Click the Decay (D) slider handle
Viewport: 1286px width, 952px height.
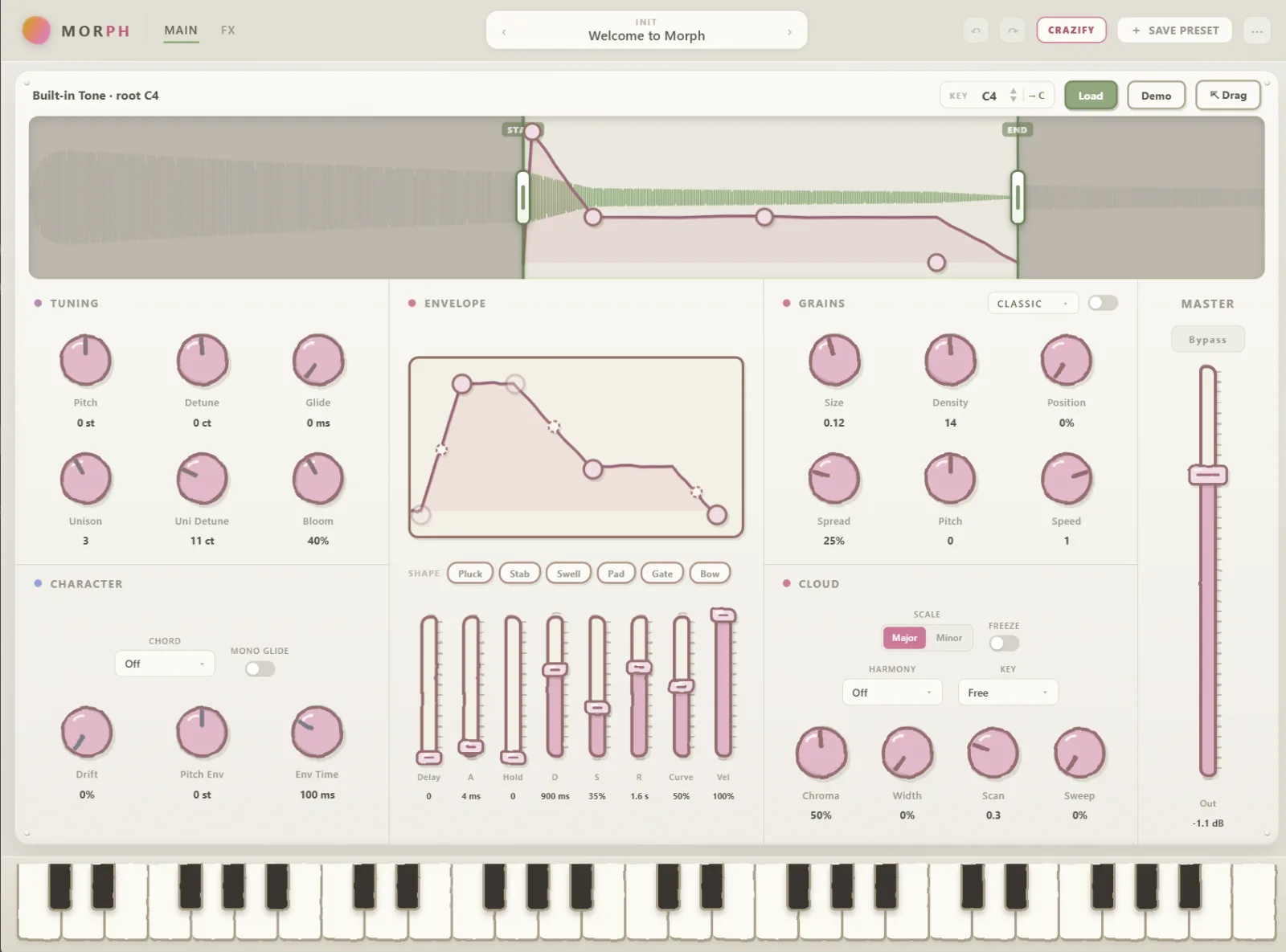coord(555,669)
